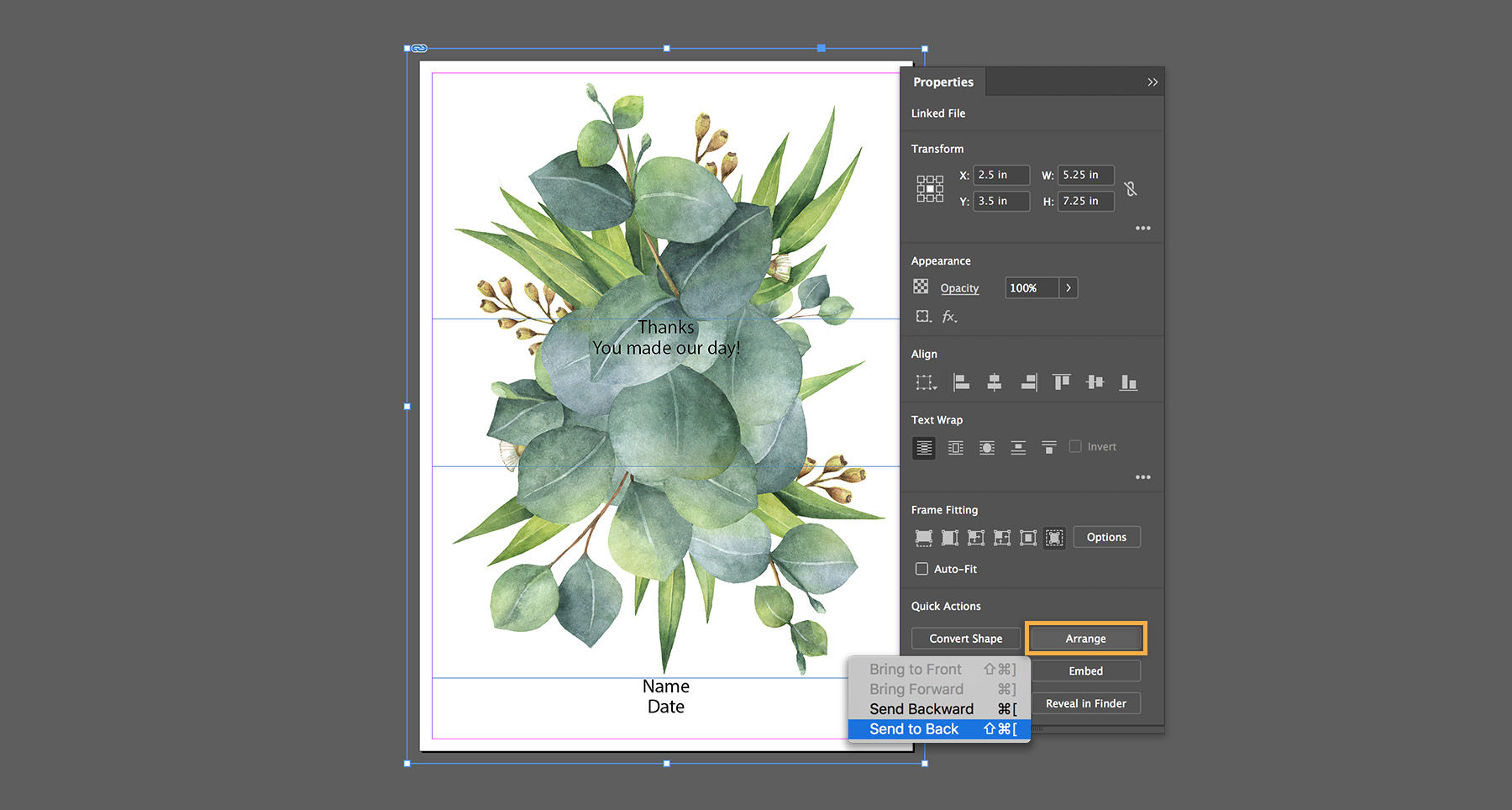Choose the Wrap Around Bounding Box text wrap icon
1512x810 pixels.
click(955, 448)
